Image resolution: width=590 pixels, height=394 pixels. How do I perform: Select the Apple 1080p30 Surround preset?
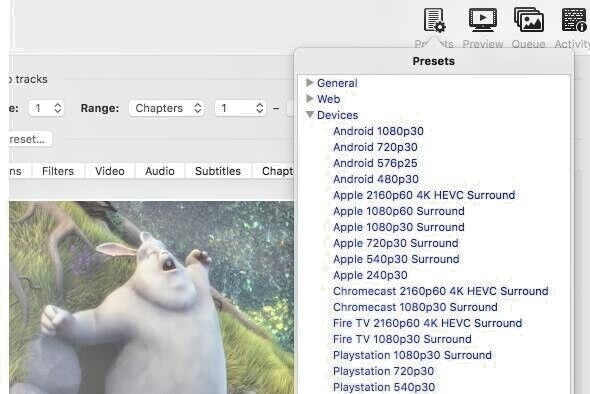coord(399,227)
